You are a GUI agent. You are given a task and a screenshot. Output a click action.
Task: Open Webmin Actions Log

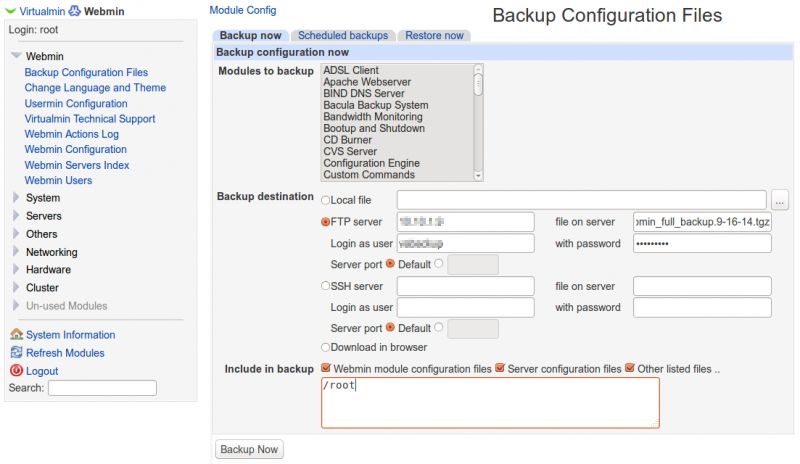[71, 134]
